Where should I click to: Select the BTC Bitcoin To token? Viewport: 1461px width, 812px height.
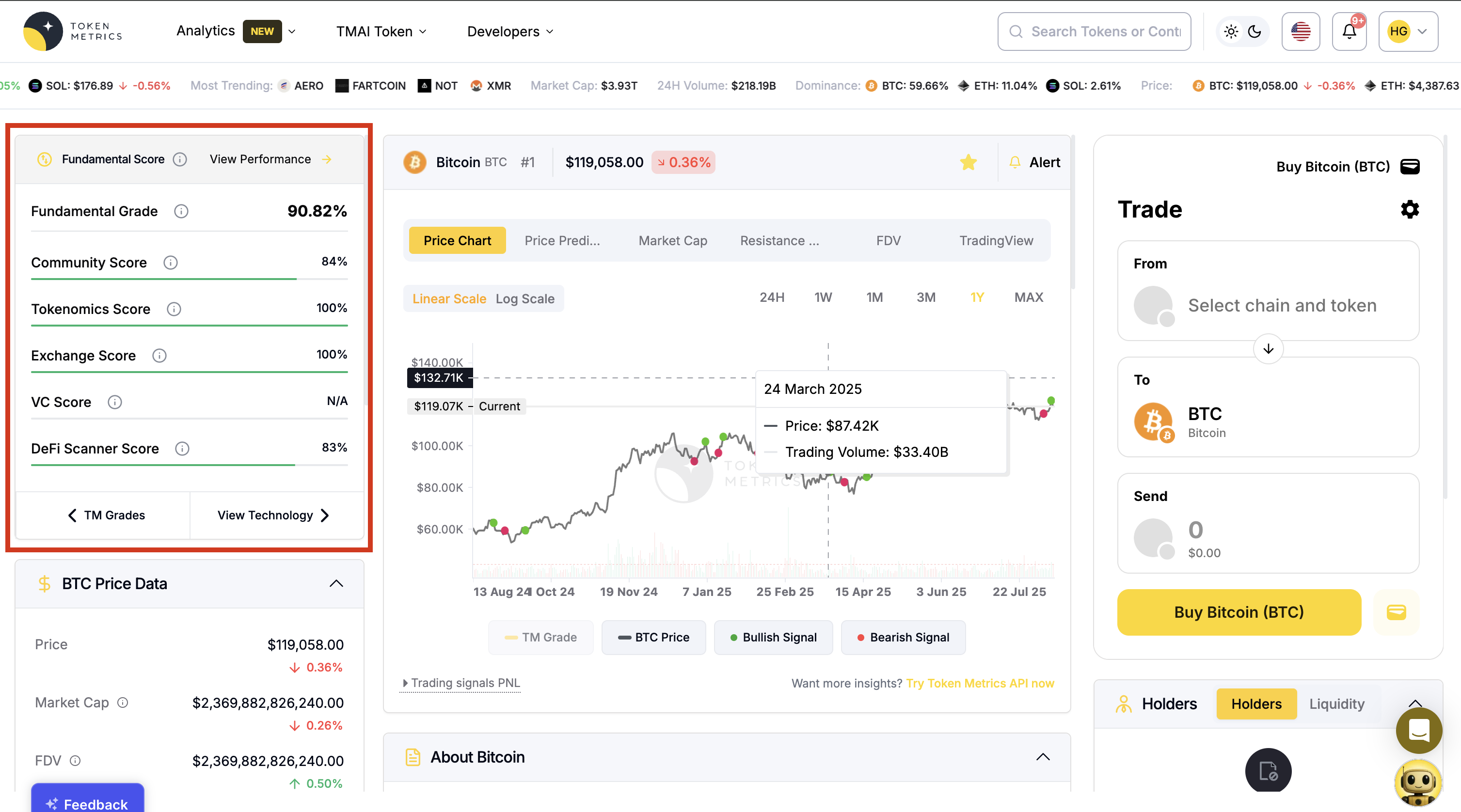(x=1268, y=407)
